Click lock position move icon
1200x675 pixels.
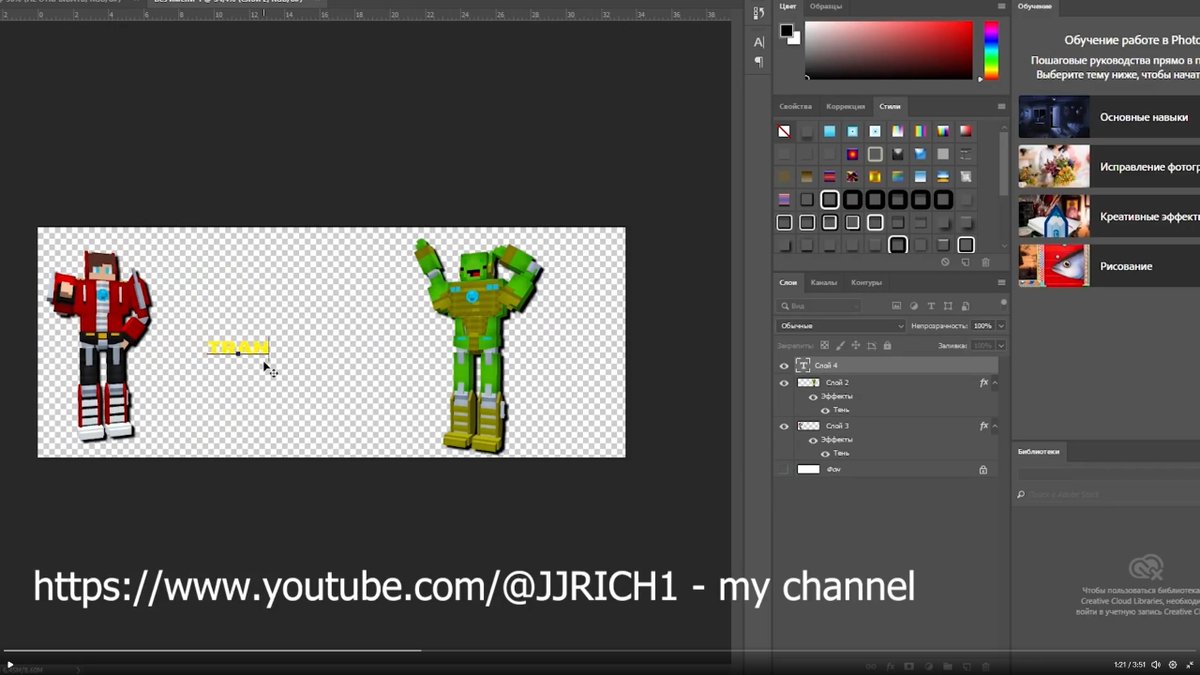tap(856, 346)
